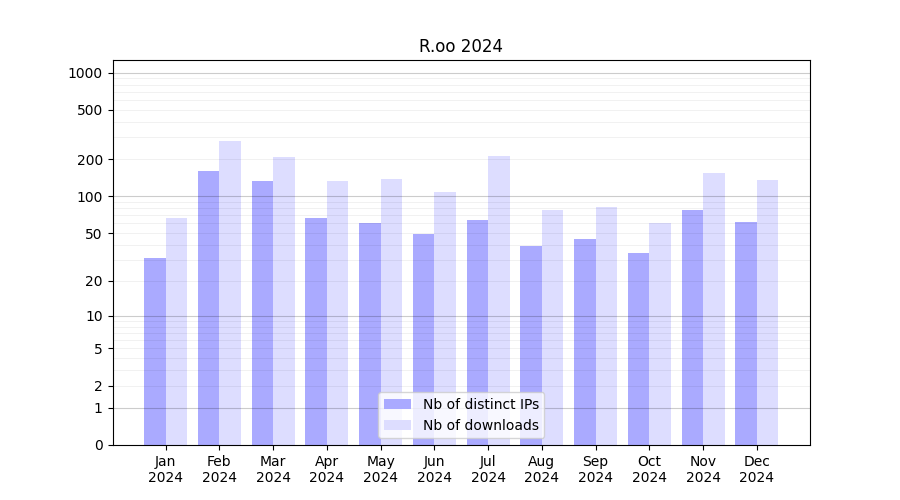The height and width of the screenshot is (500, 900).
Task: Select the Jun 2024 x-axis label
Action: 434,469
